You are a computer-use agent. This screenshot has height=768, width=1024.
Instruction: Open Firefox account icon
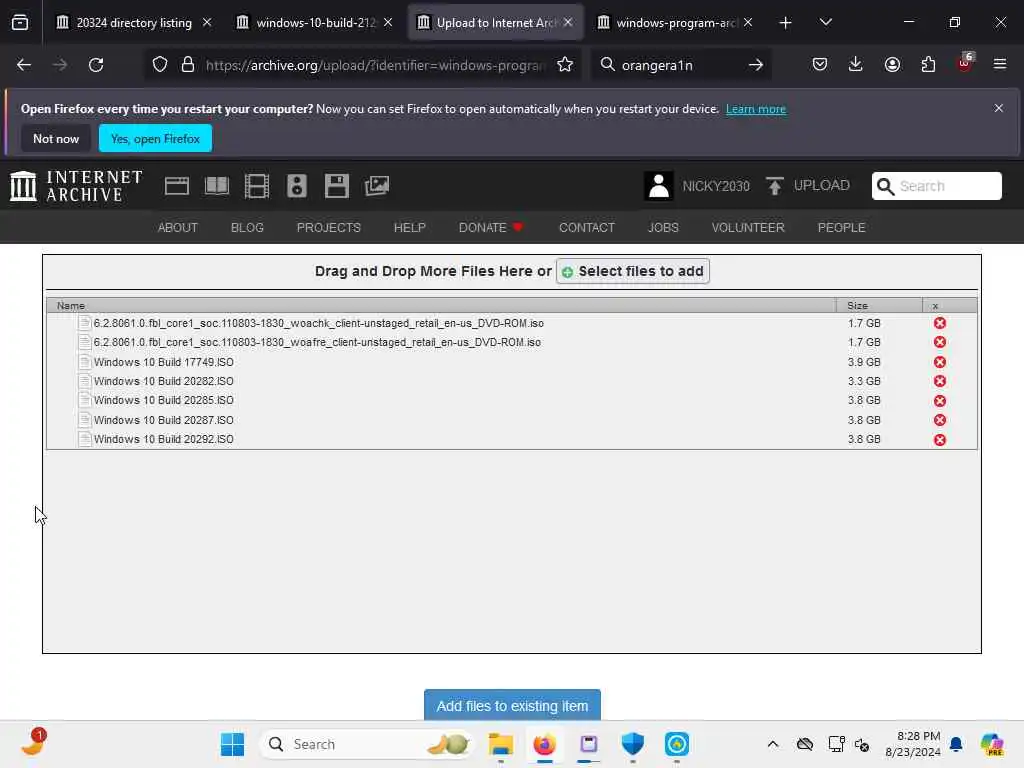pos(892,65)
